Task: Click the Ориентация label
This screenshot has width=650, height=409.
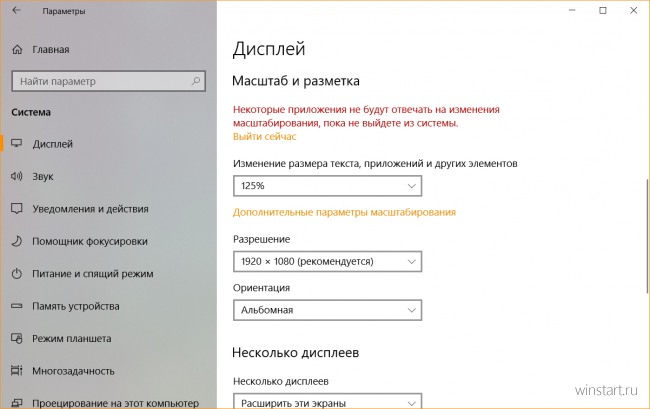Action: pos(261,288)
